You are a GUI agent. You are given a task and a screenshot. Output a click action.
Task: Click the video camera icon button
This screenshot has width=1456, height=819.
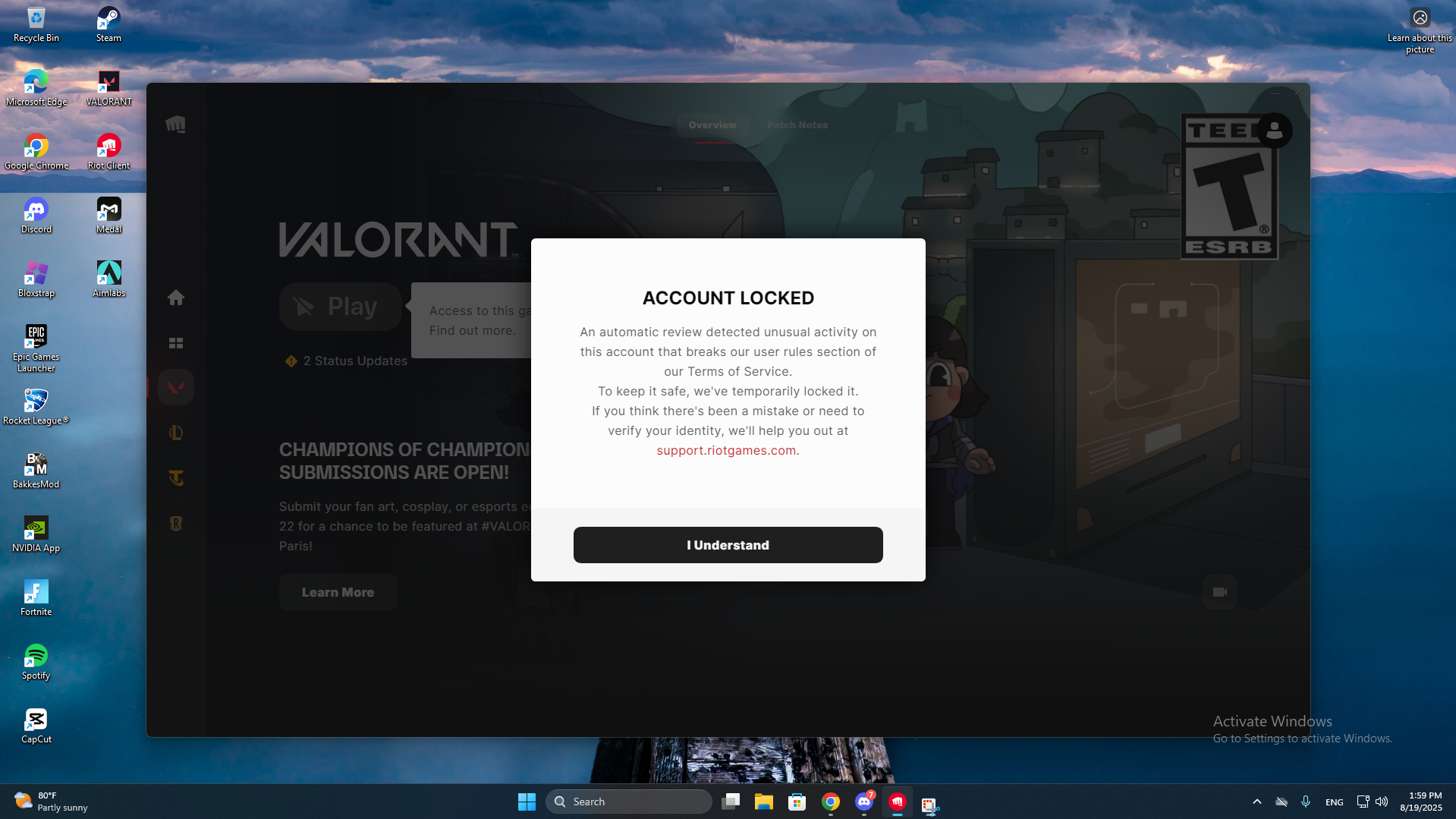[1220, 592]
